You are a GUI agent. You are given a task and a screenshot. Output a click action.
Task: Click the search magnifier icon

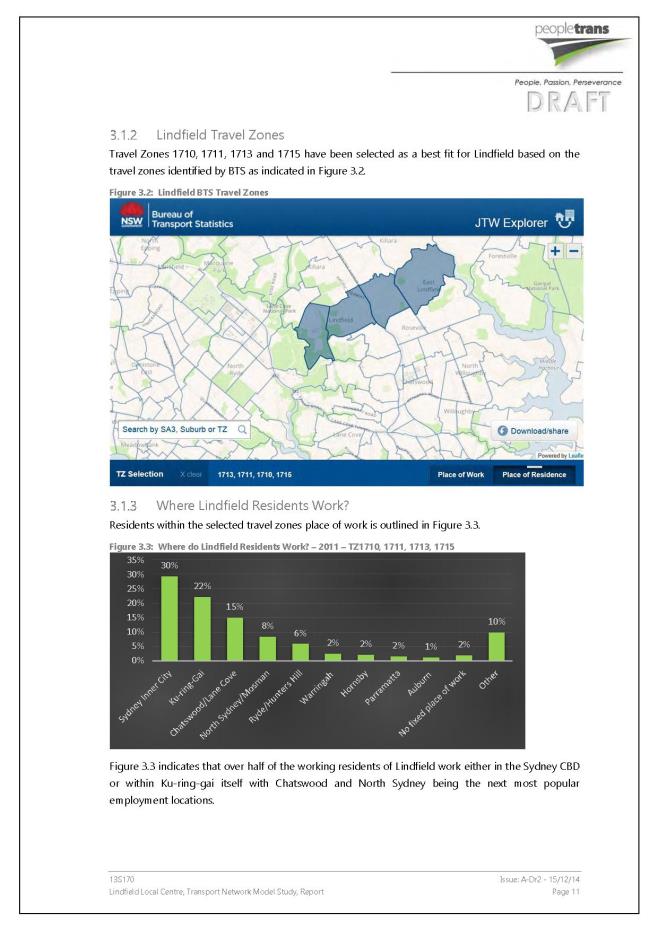tap(242, 429)
